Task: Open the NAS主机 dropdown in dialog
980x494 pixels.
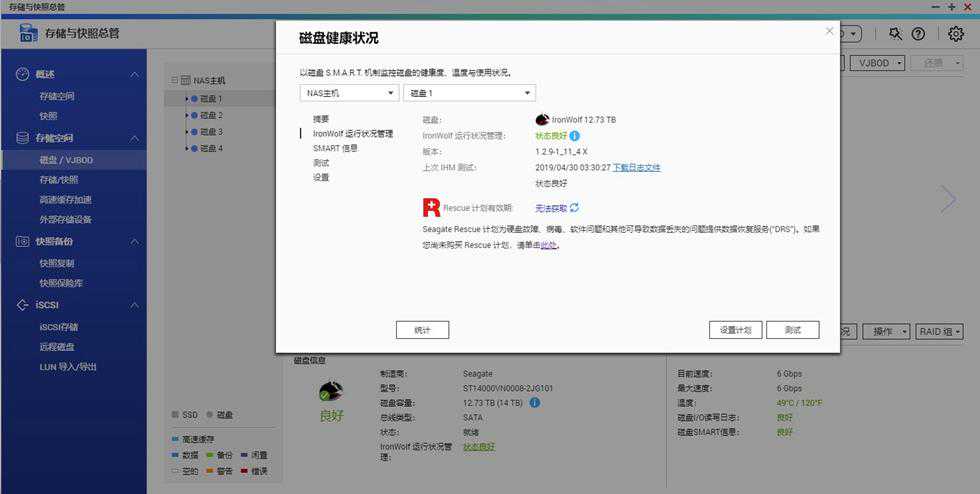Action: coord(349,93)
